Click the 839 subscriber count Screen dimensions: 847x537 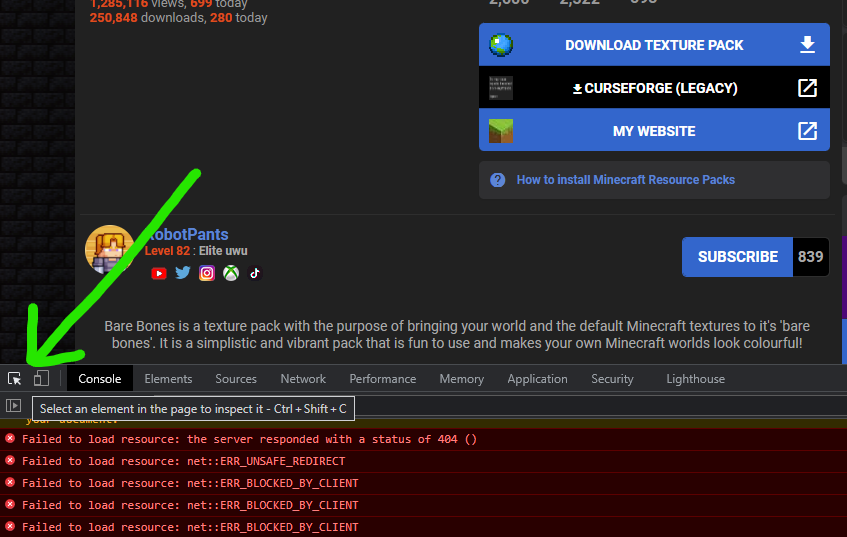[x=810, y=257]
